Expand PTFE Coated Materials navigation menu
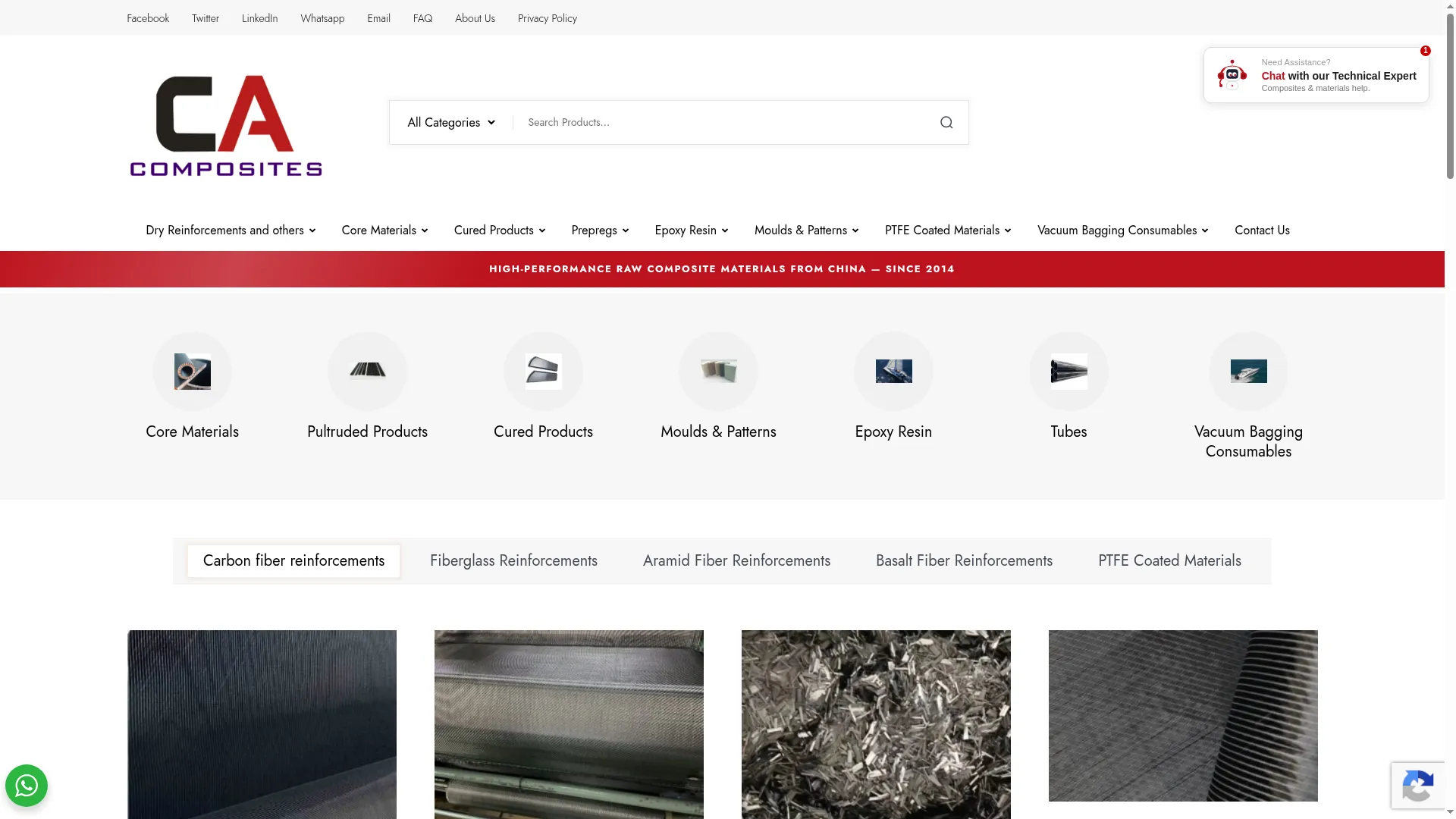 click(948, 230)
